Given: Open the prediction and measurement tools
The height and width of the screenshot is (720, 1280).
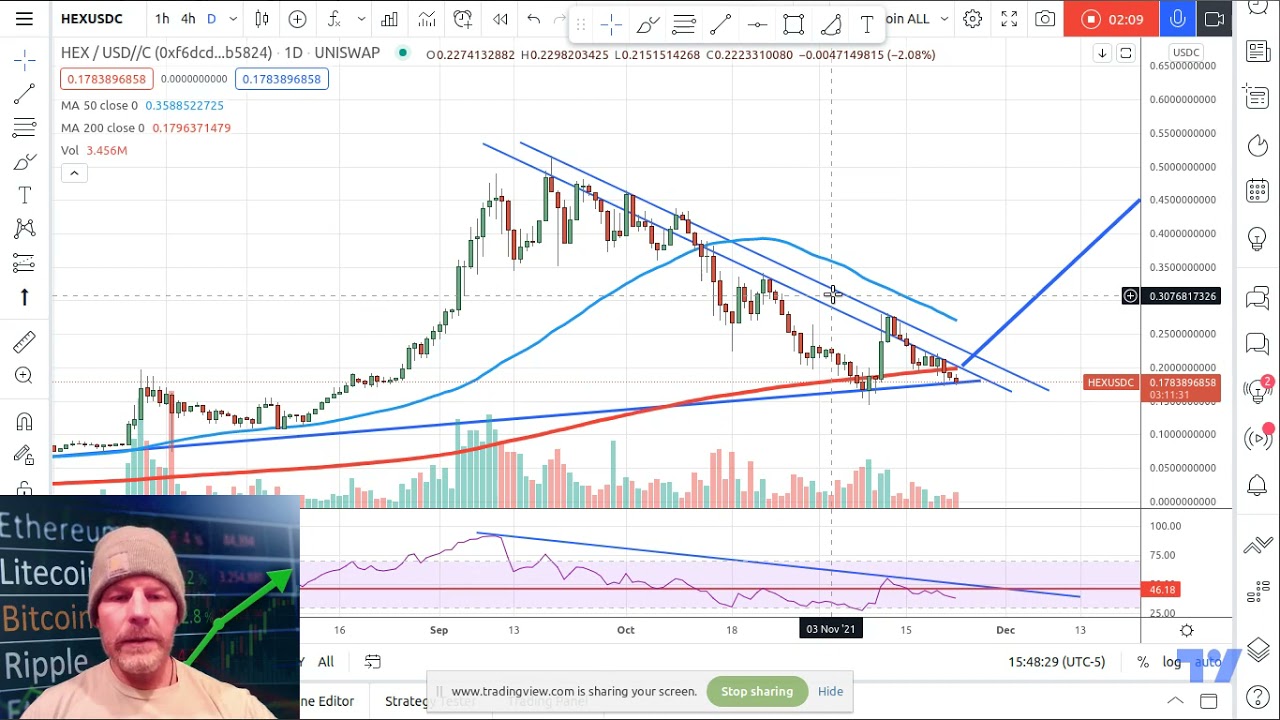Looking at the screenshot, I should click(x=24, y=263).
